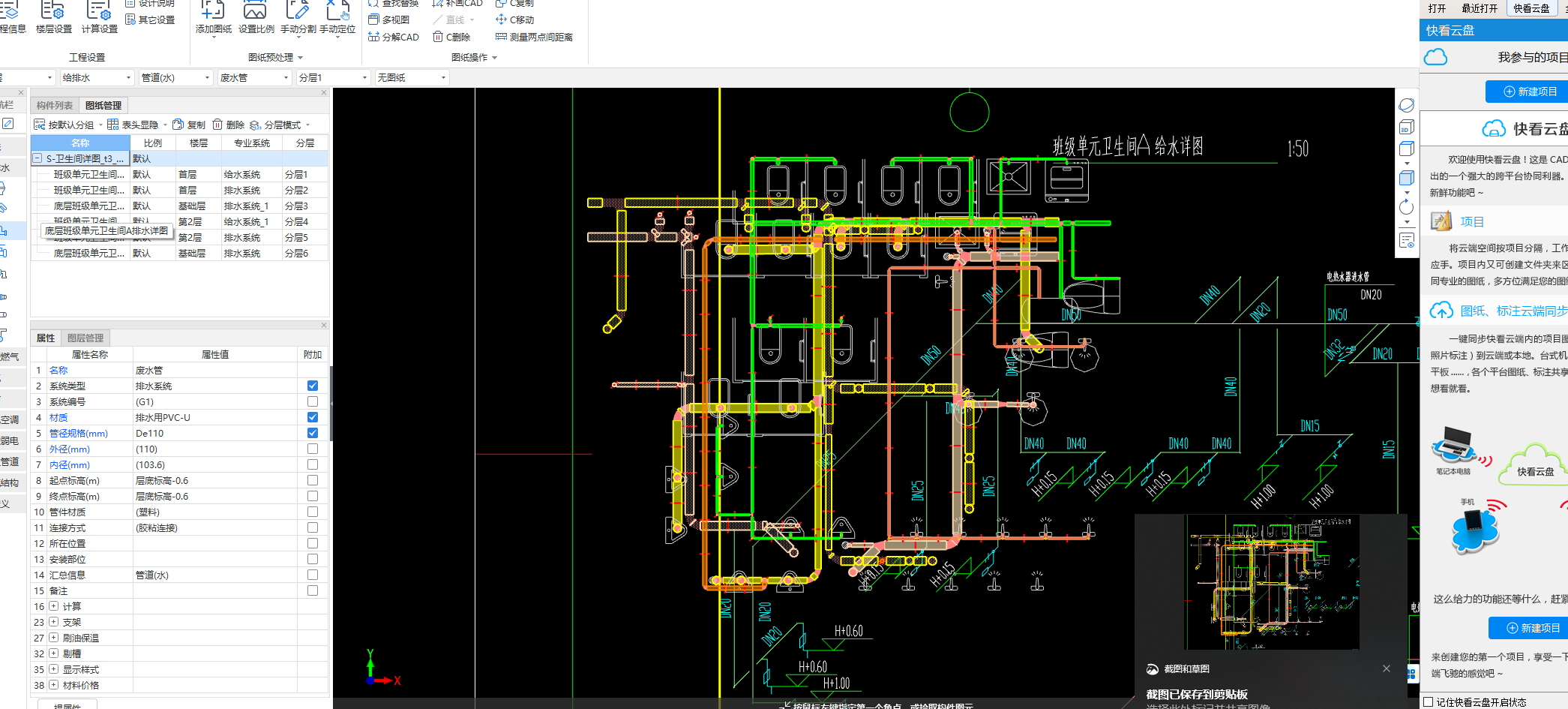
Task: Check 连接方式 attached checkbox
Action: tap(313, 527)
